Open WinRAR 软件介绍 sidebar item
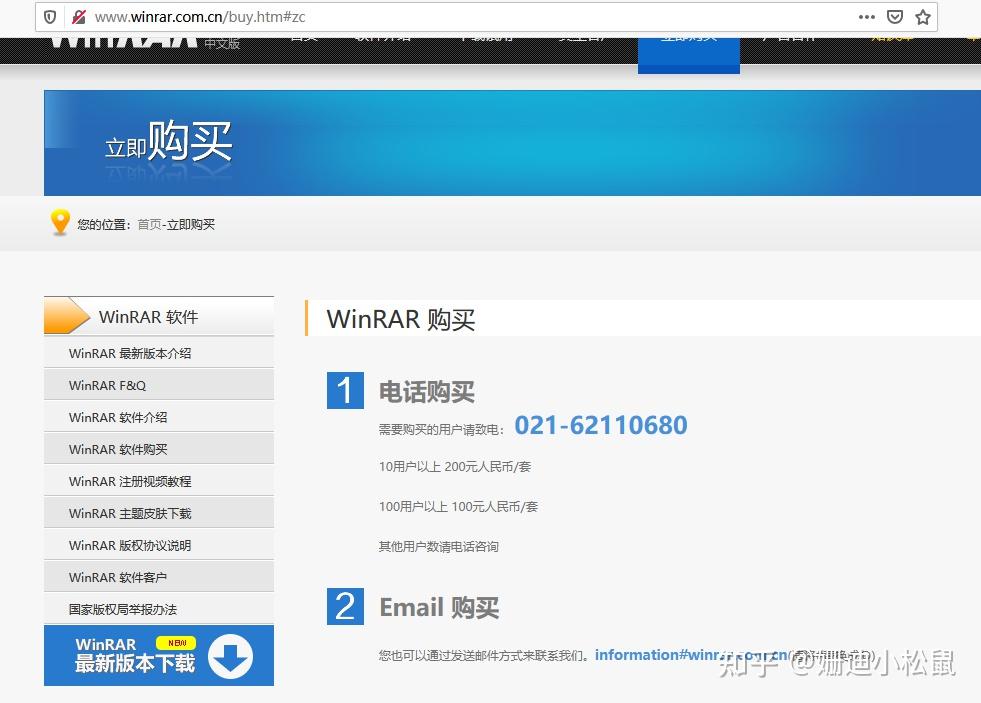The image size is (981, 703). (159, 417)
